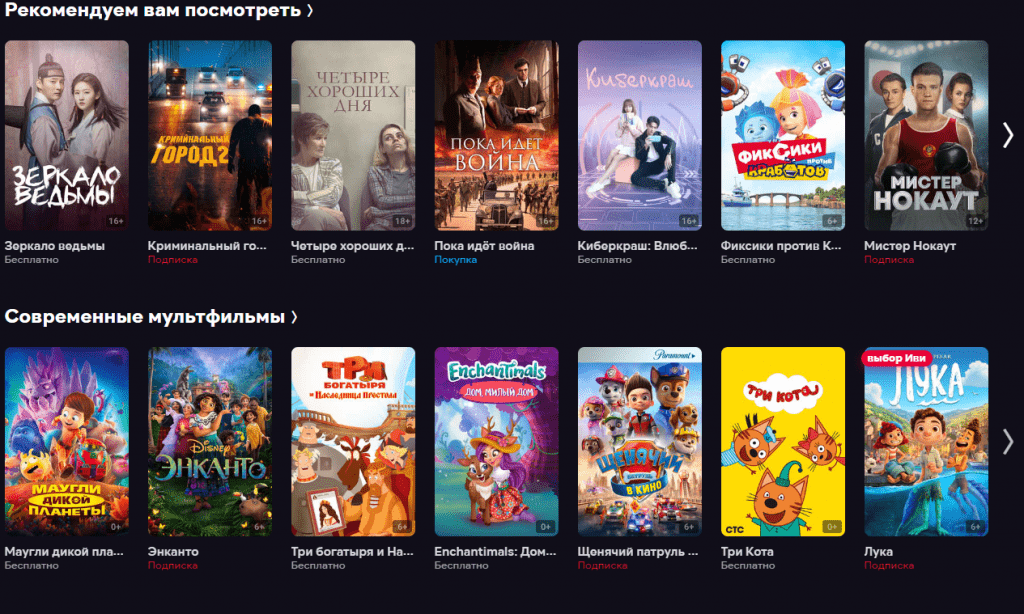This screenshot has width=1024, height=614.
Task: Click the 'Пока идёт война' title text
Action: click(x=484, y=246)
